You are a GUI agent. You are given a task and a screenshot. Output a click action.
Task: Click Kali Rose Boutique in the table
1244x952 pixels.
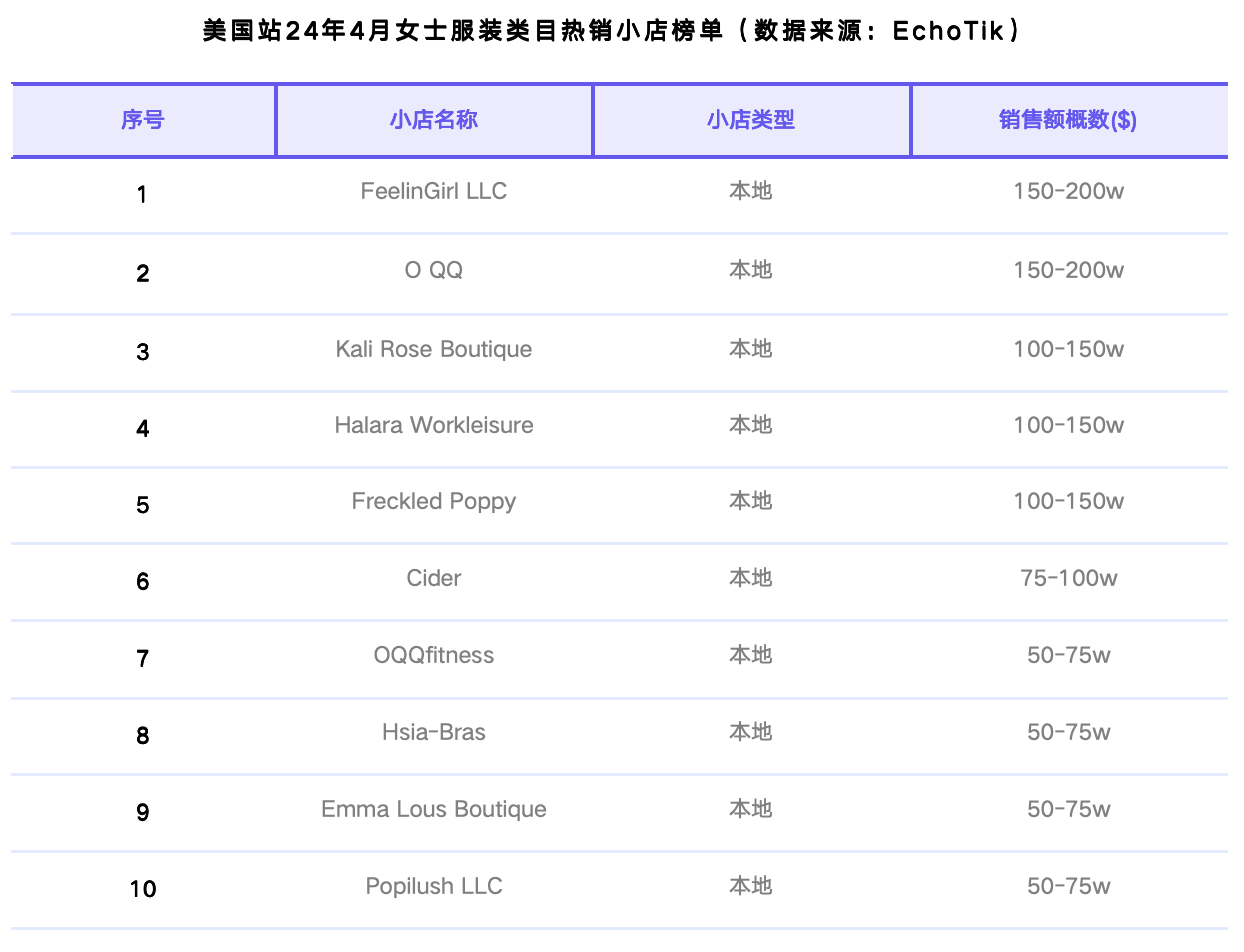(x=433, y=349)
